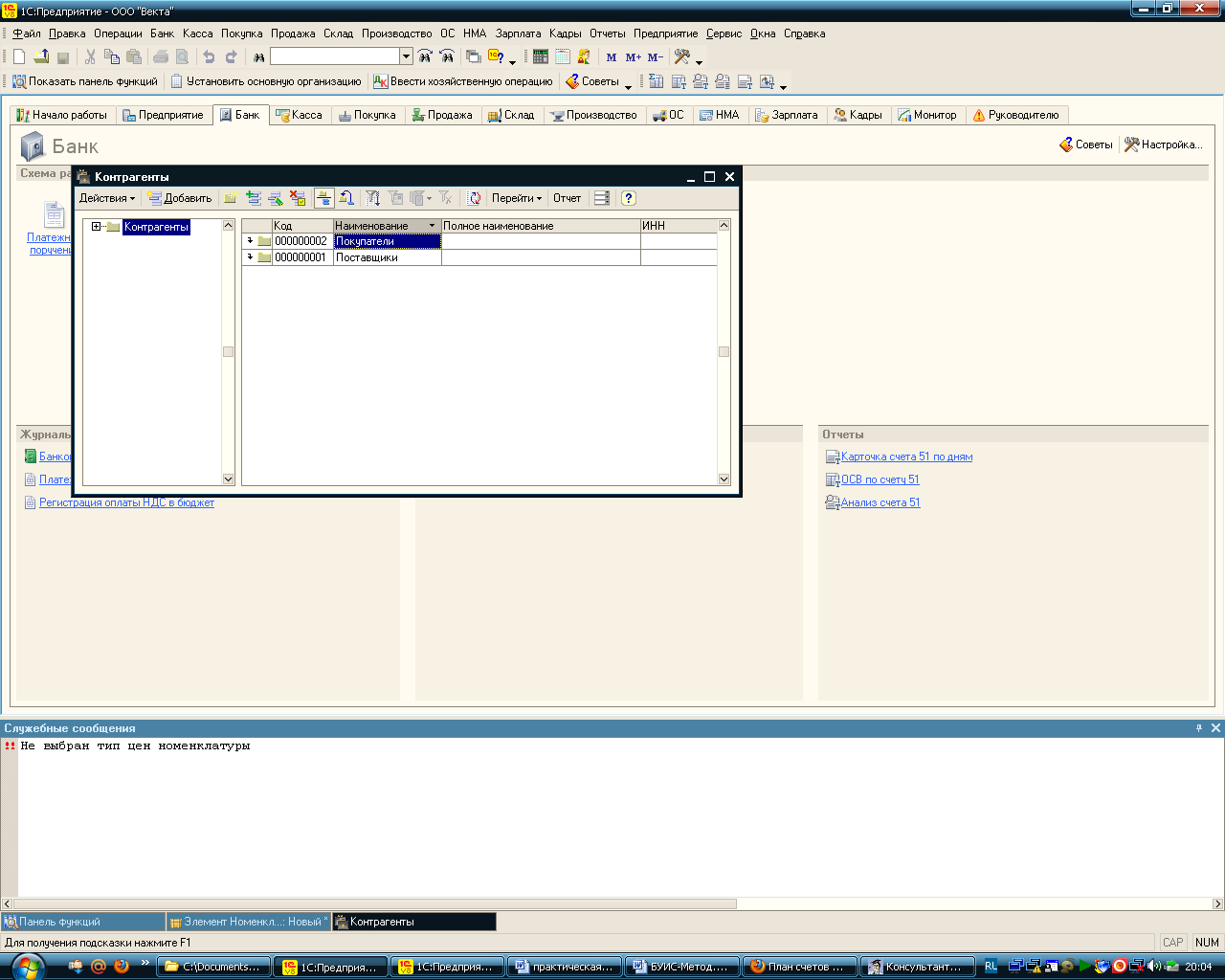Image resolution: width=1225 pixels, height=980 pixels.
Task: Click the New document icon
Action: tap(19, 57)
